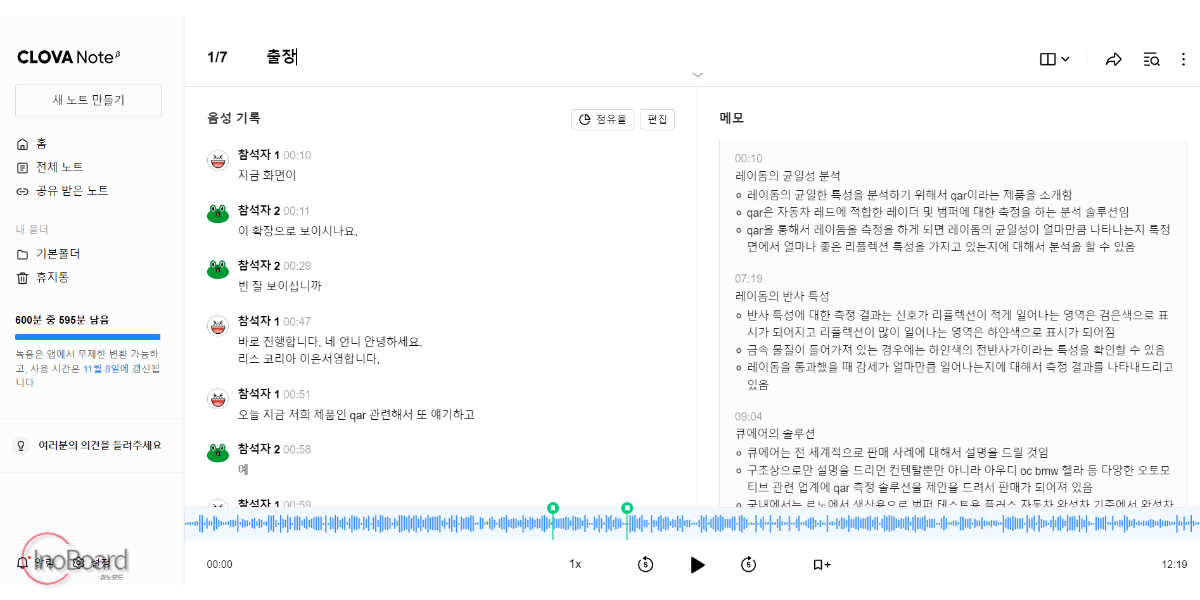Rewind 5 seconds button
Image resolution: width=1200 pixels, height=600 pixels.
(645, 564)
